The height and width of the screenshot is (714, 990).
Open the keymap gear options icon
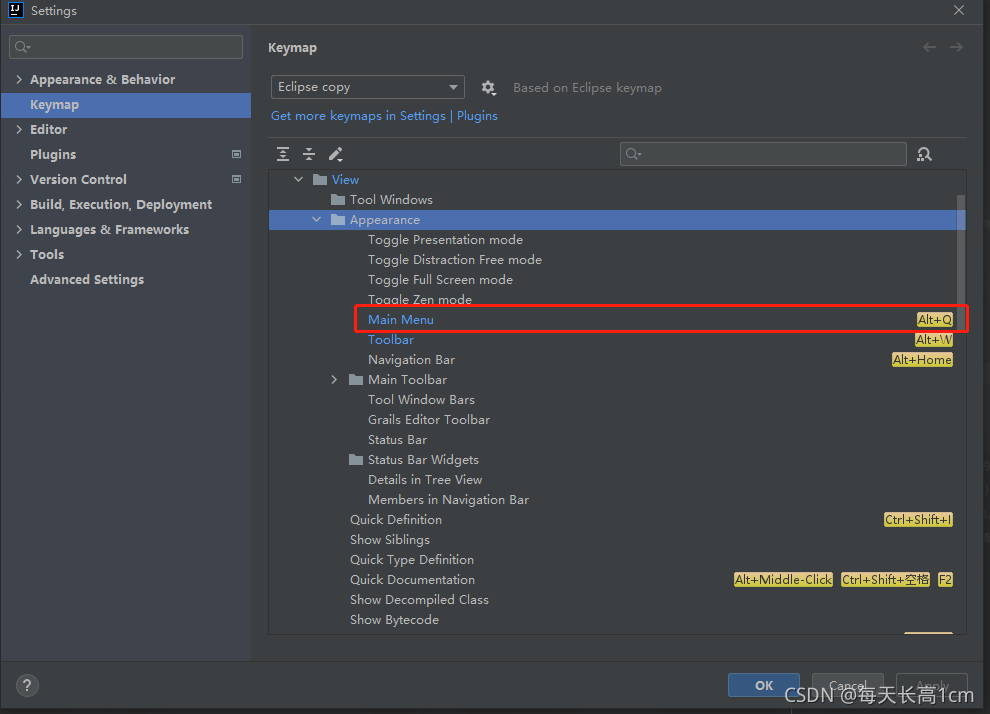[488, 88]
